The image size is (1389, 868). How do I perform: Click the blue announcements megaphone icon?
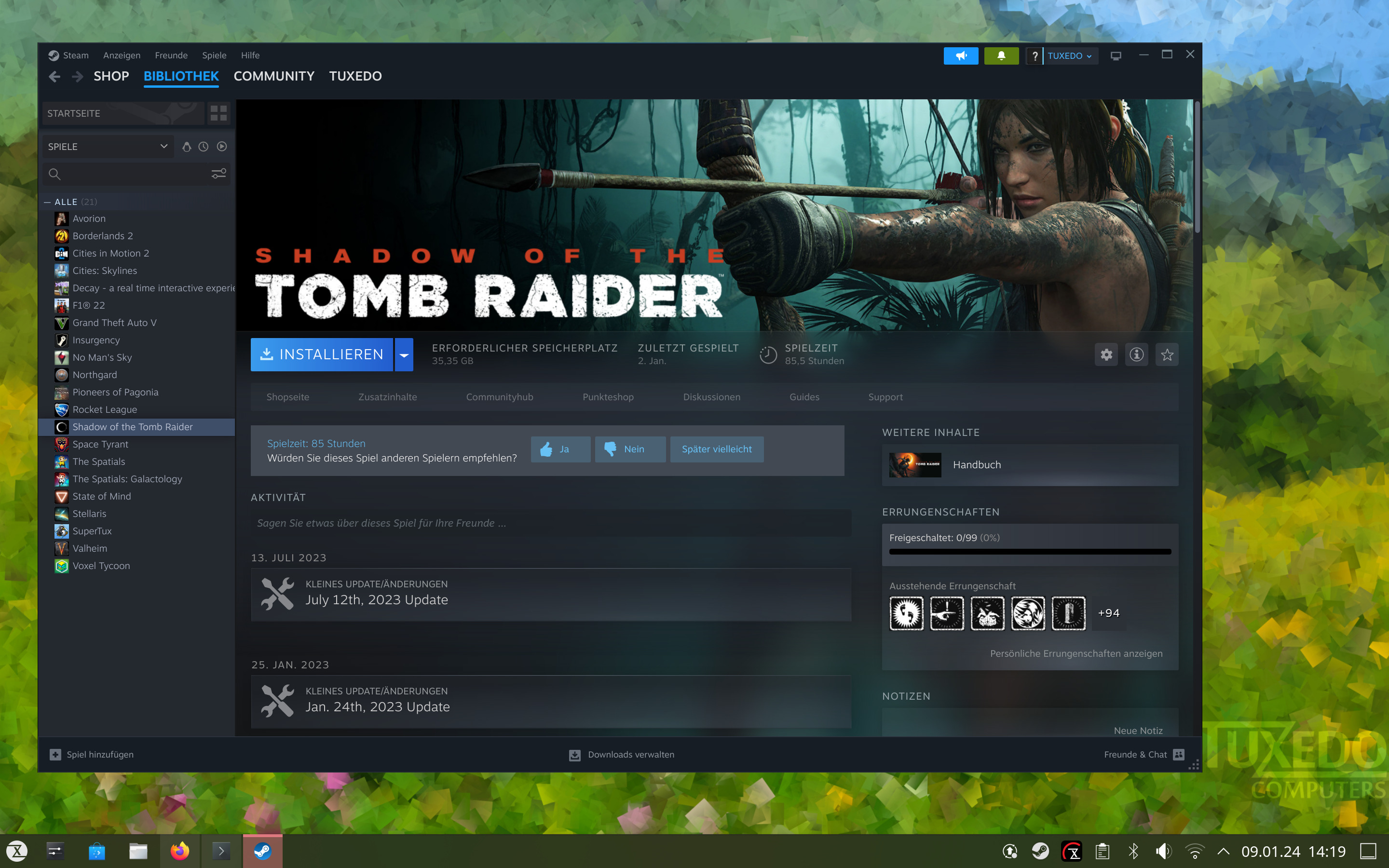click(x=960, y=55)
